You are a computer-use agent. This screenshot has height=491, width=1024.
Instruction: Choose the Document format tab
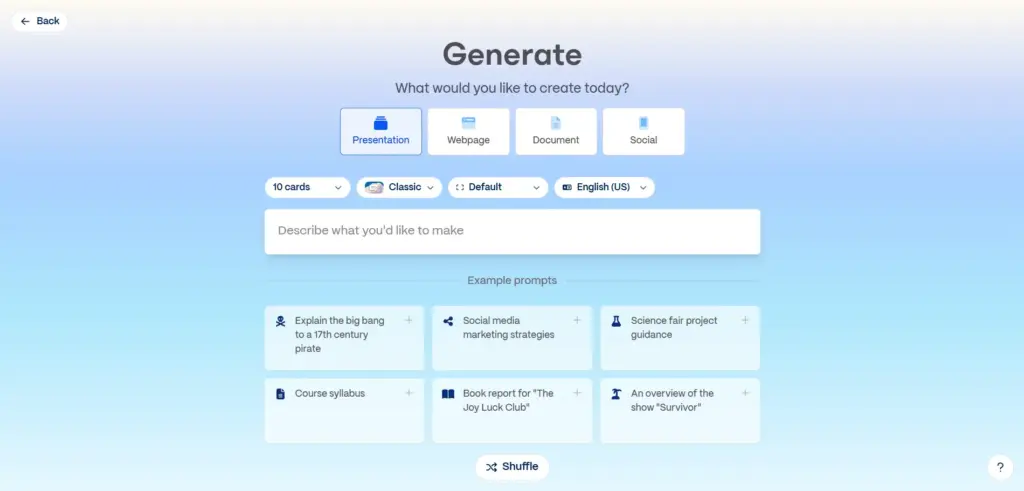(x=556, y=131)
